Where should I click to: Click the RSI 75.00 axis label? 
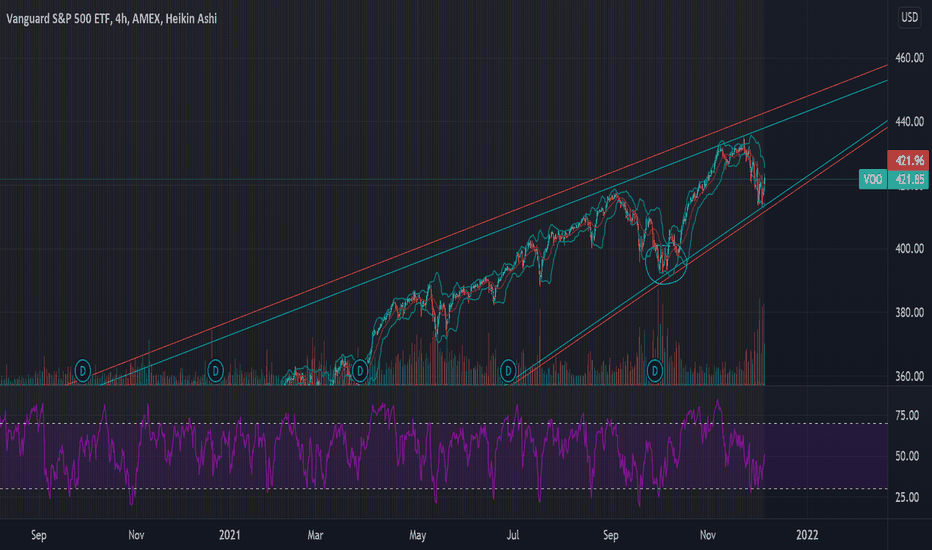907,415
